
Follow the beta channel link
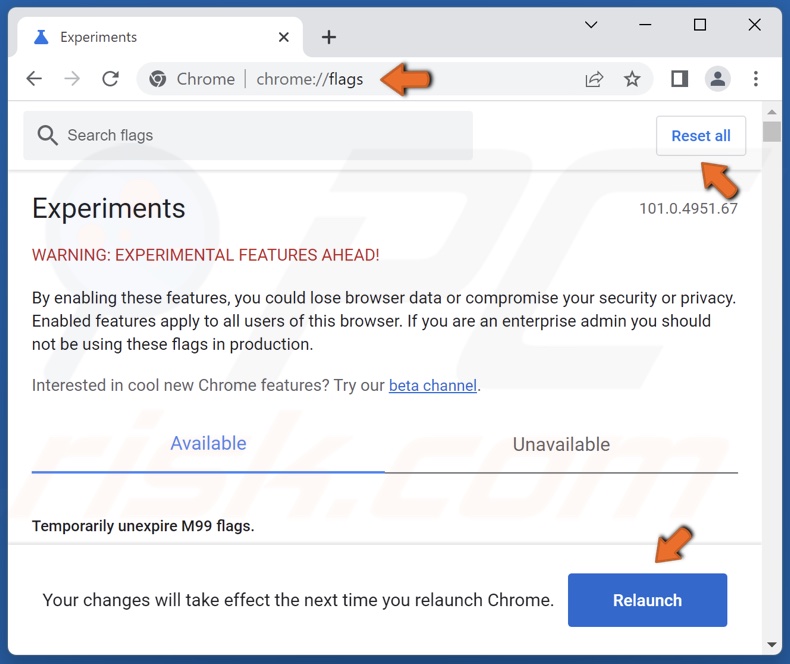pyautogui.click(x=432, y=385)
